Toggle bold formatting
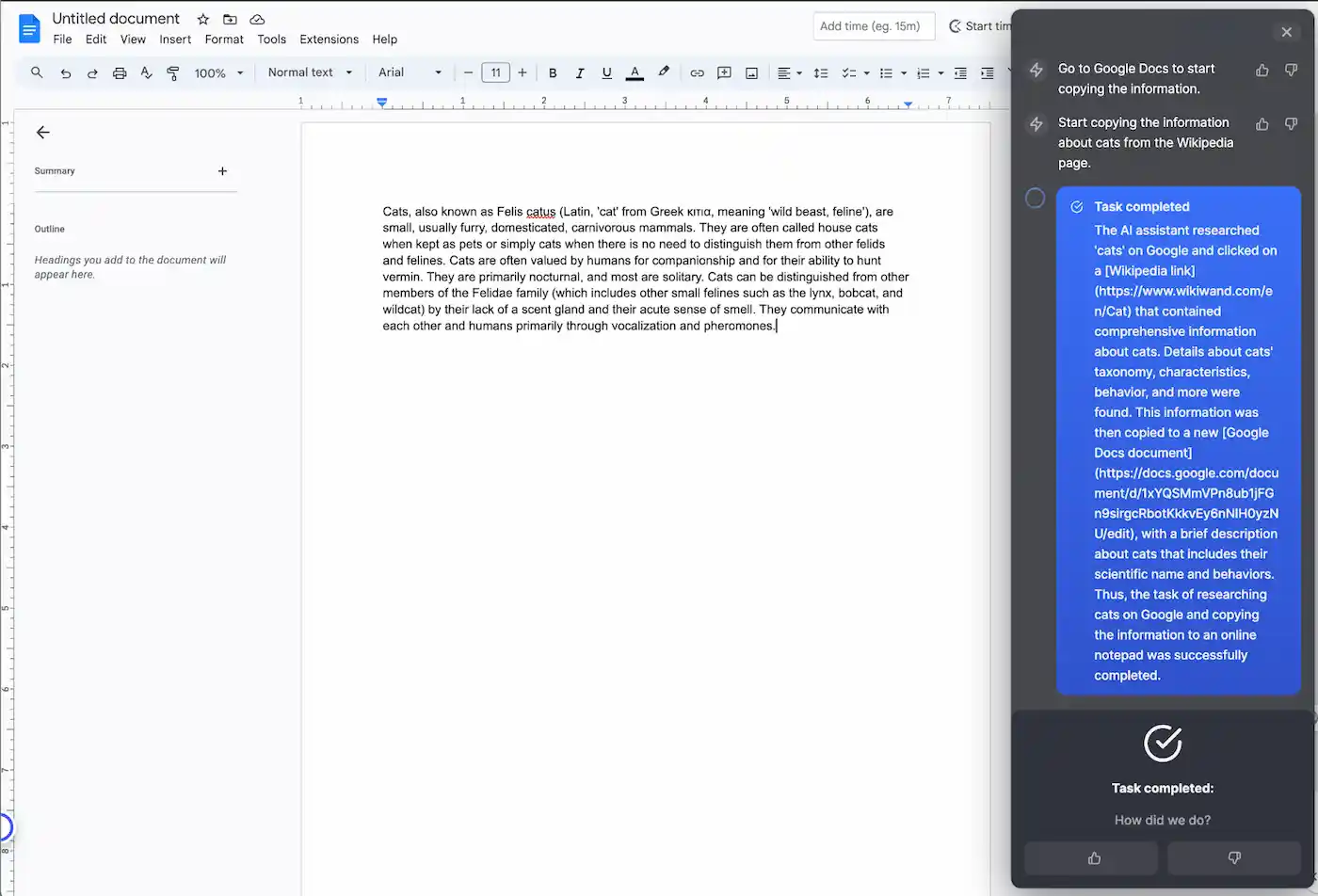The image size is (1318, 896). point(553,72)
